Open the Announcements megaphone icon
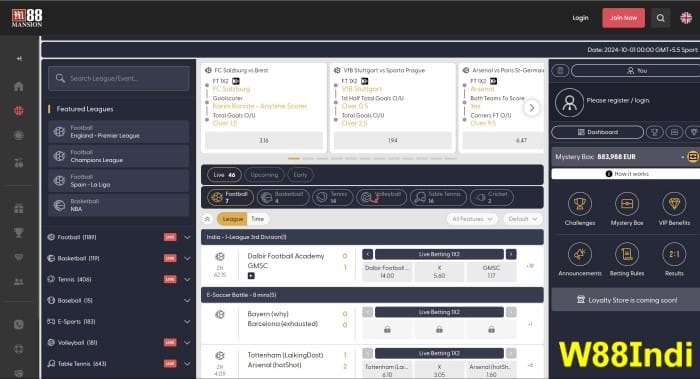 coord(579,254)
